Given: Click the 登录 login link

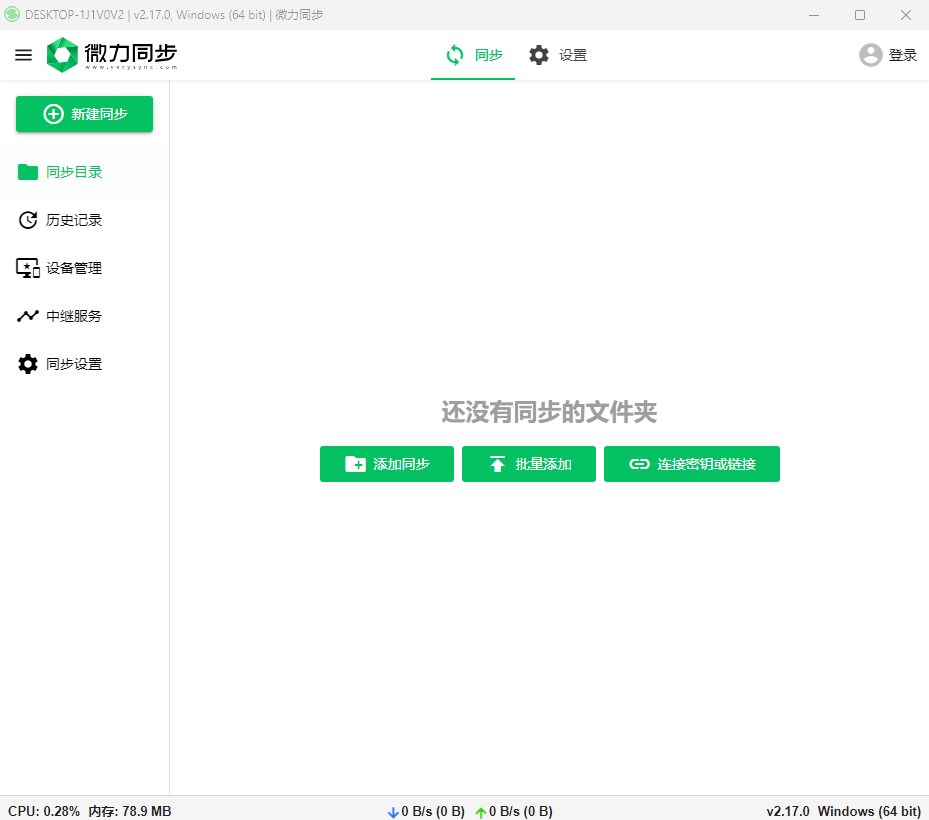Looking at the screenshot, I should pyautogui.click(x=899, y=55).
